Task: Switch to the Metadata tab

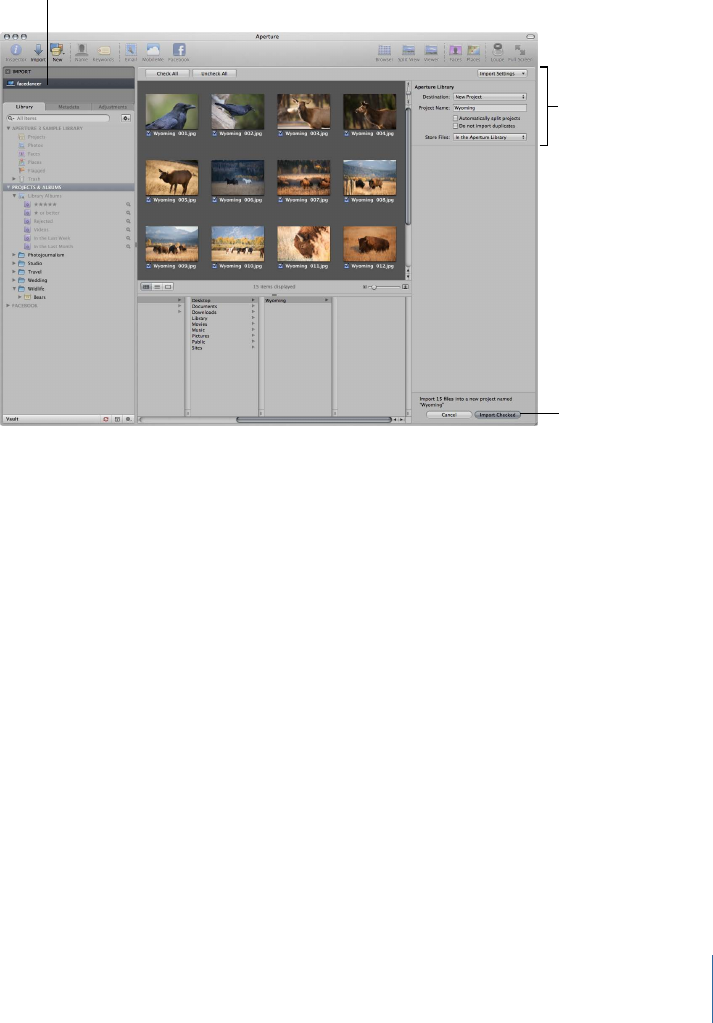Action: [68, 106]
